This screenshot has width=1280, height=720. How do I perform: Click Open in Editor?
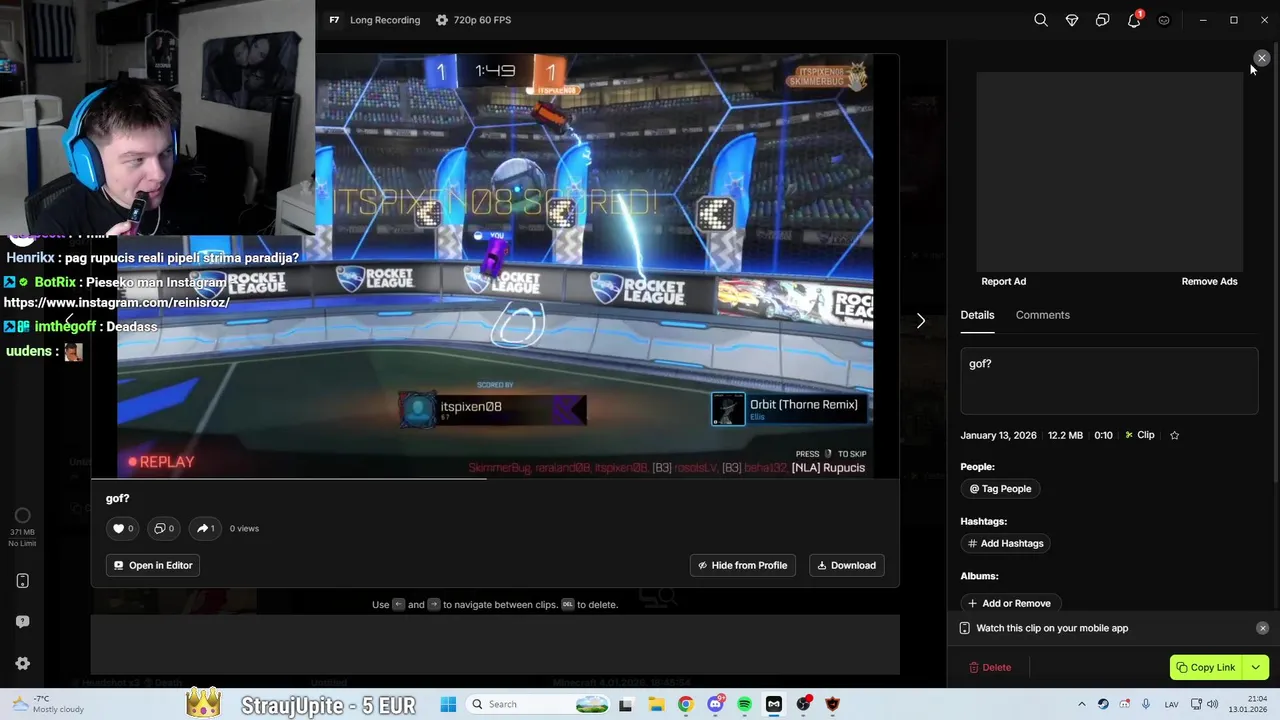[153, 565]
